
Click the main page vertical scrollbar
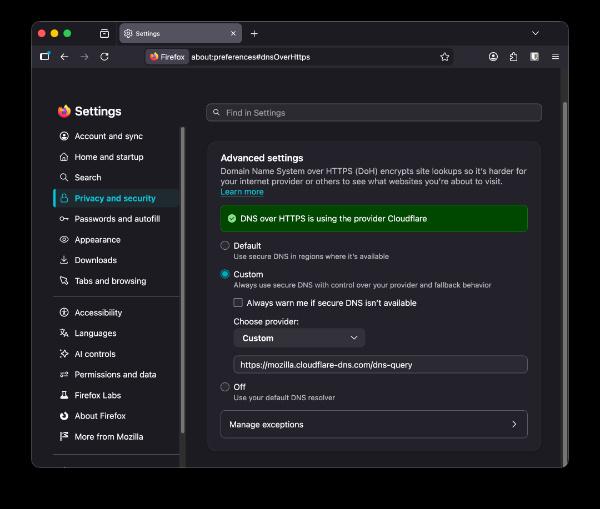[564, 283]
